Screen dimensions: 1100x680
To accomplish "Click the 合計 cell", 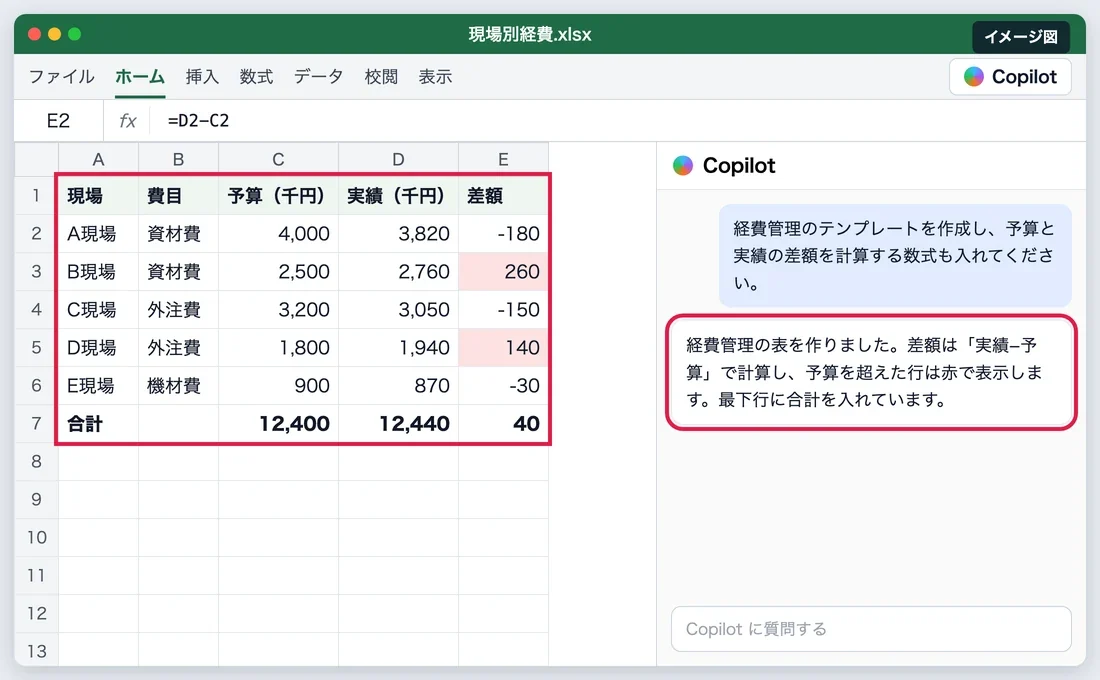I will pyautogui.click(x=98, y=423).
